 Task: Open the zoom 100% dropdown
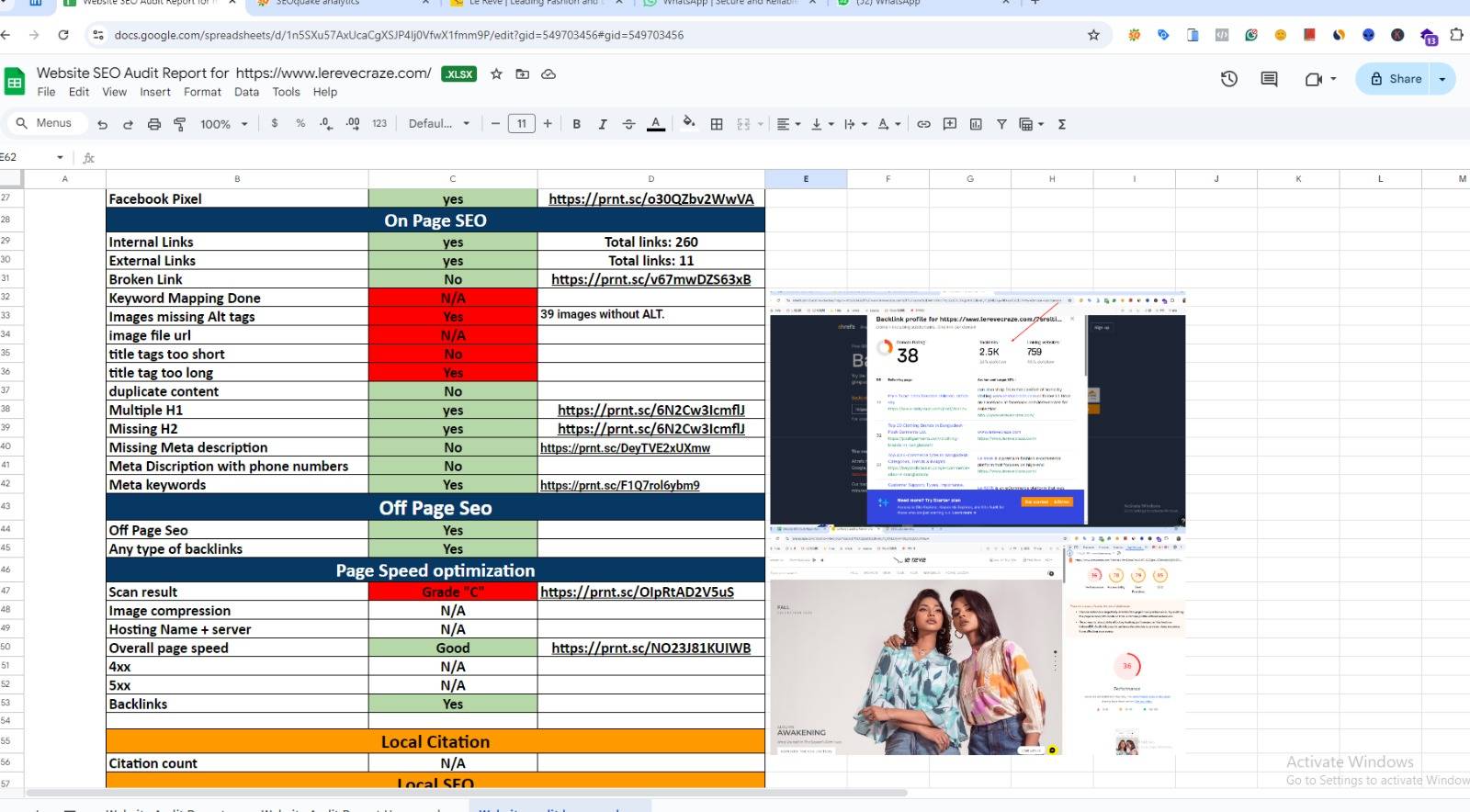click(x=224, y=124)
